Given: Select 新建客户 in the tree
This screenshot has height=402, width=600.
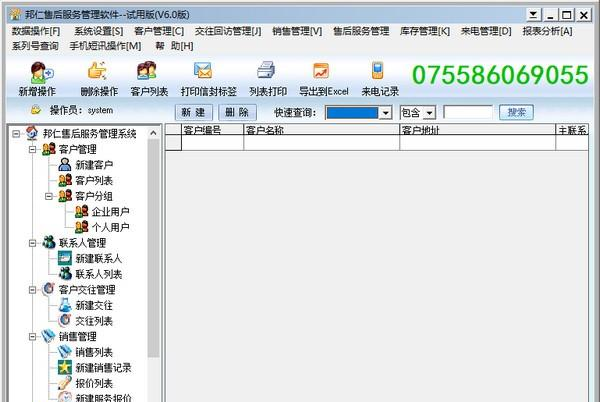Looking at the screenshot, I should tap(94, 165).
